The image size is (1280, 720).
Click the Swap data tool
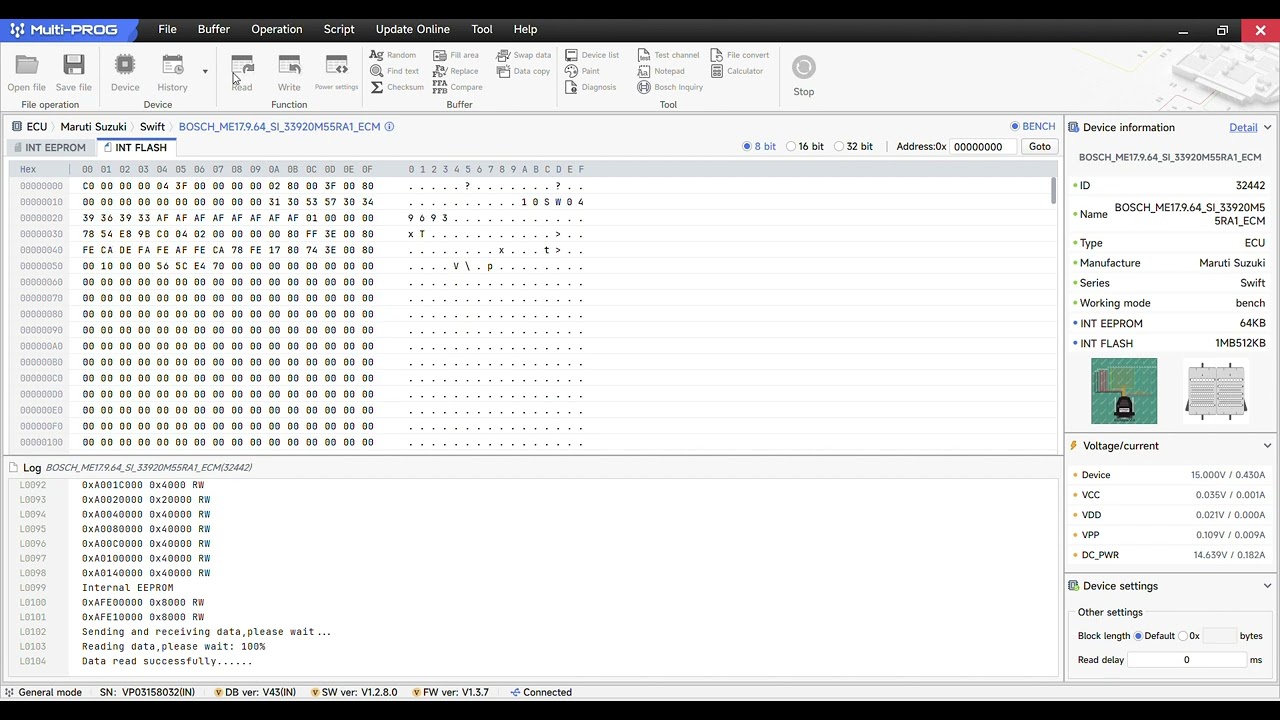pyautogui.click(x=524, y=55)
